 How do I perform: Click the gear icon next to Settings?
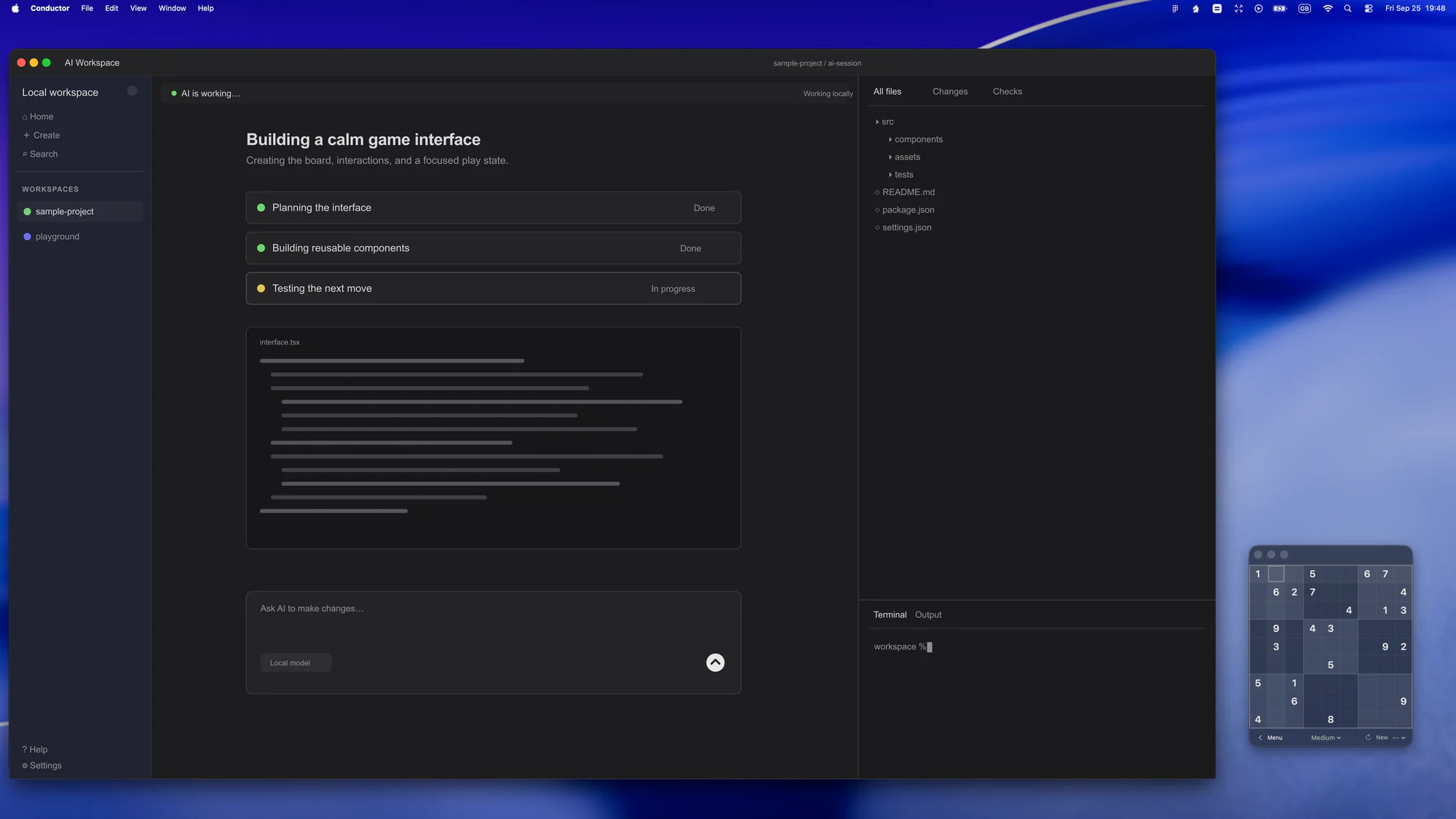tap(25, 766)
